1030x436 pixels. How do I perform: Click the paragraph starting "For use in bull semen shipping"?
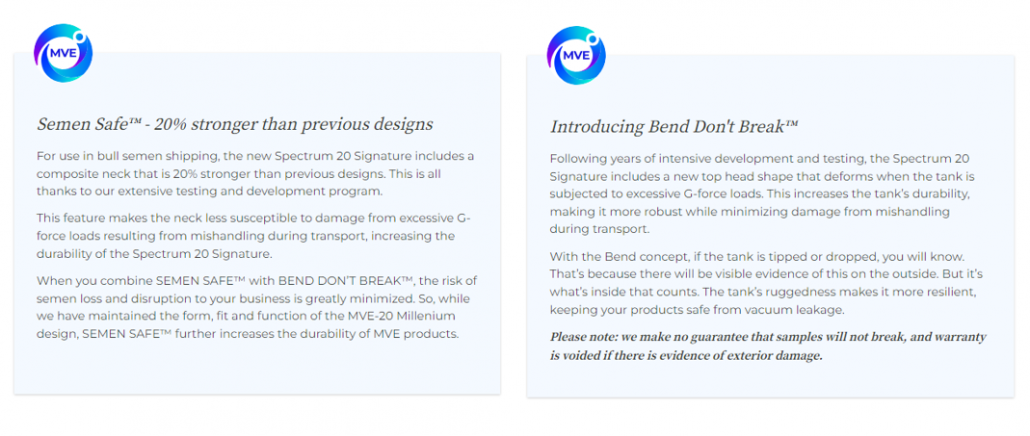click(256, 174)
